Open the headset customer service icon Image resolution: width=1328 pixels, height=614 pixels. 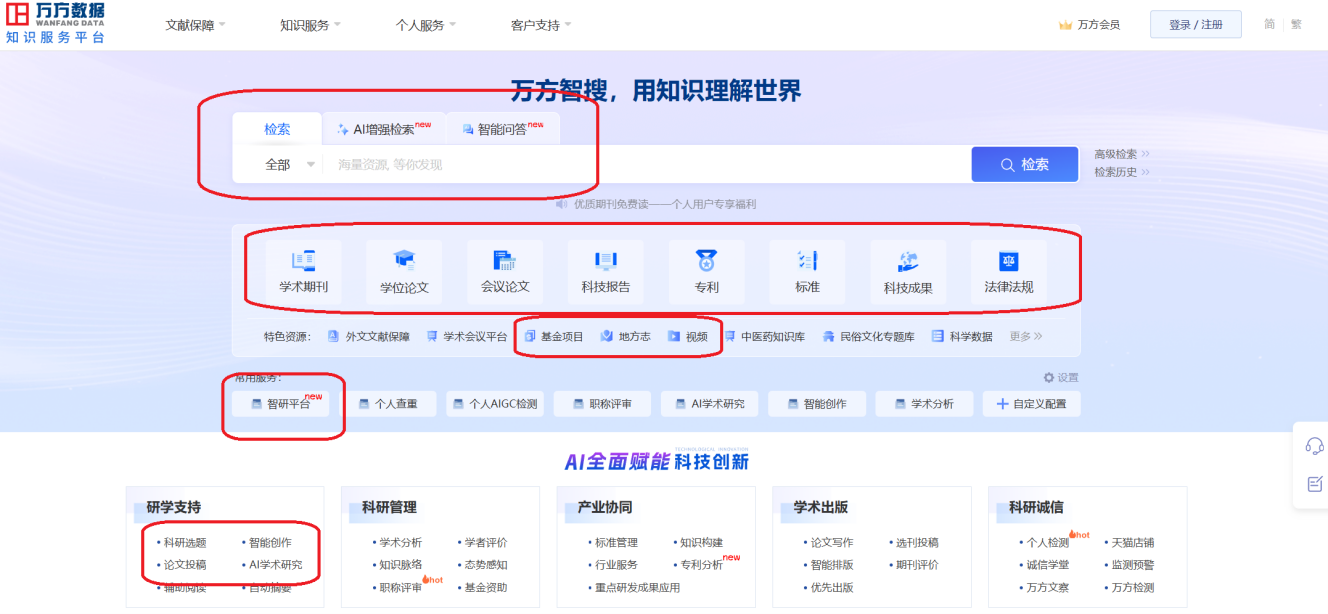click(x=1315, y=446)
